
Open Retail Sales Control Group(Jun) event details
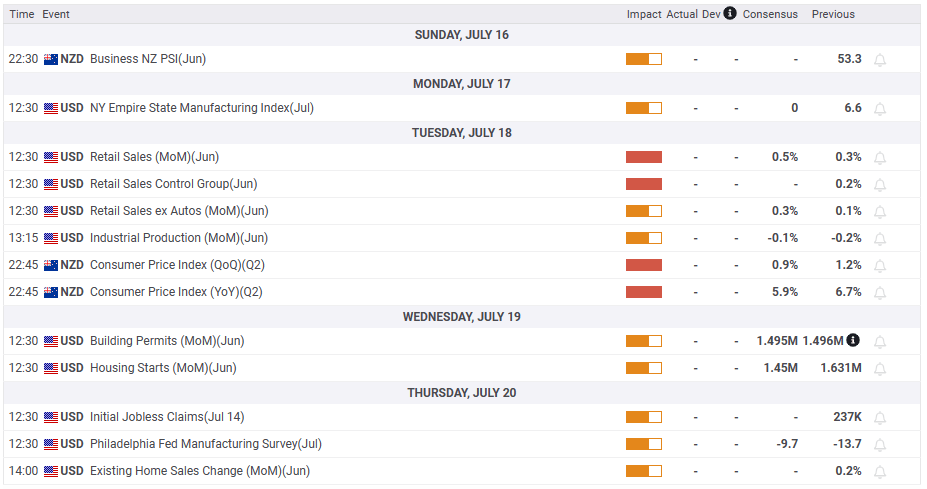point(173,184)
